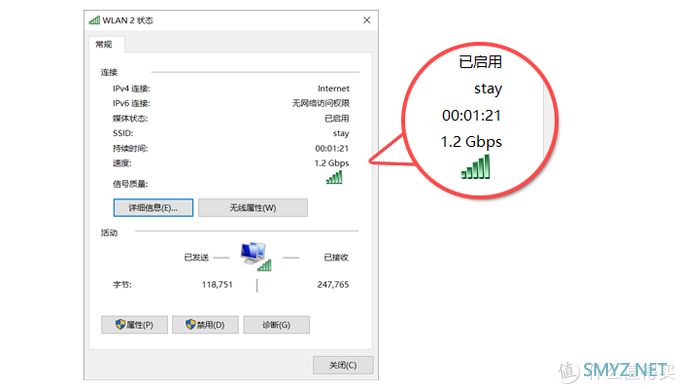Image resolution: width=680 pixels, height=389 pixels.
Task: Click the magnified signal bars in callout
Action: tap(476, 167)
